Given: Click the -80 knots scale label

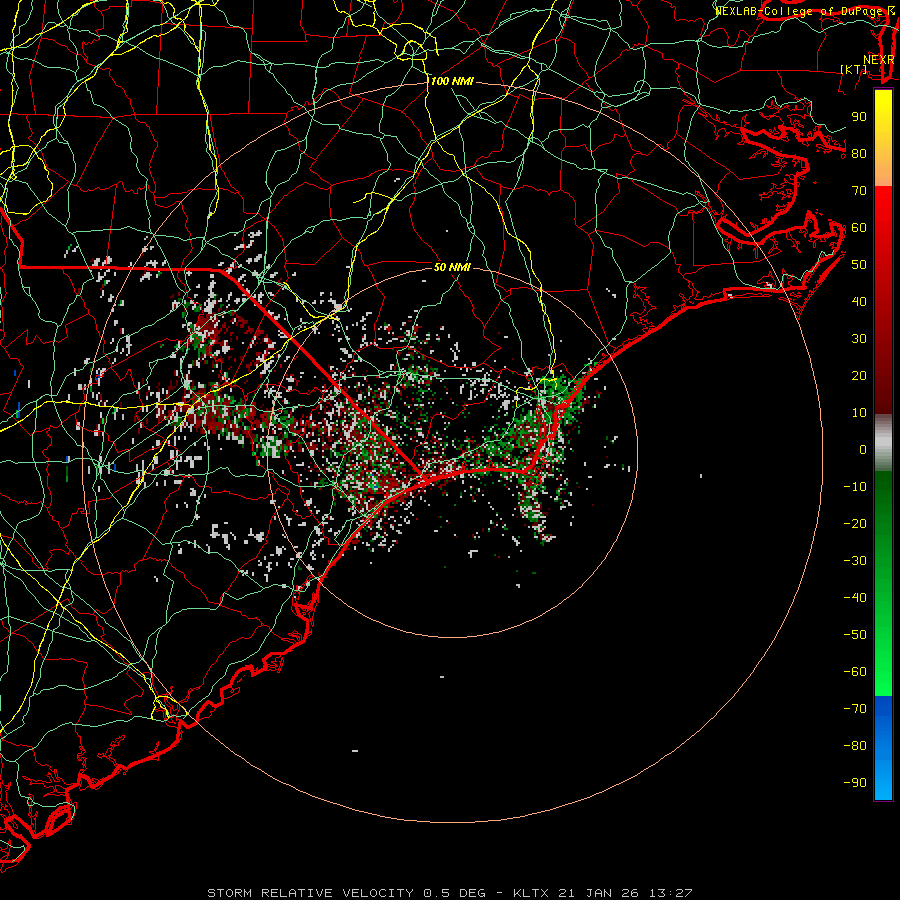Looking at the screenshot, I should [855, 746].
